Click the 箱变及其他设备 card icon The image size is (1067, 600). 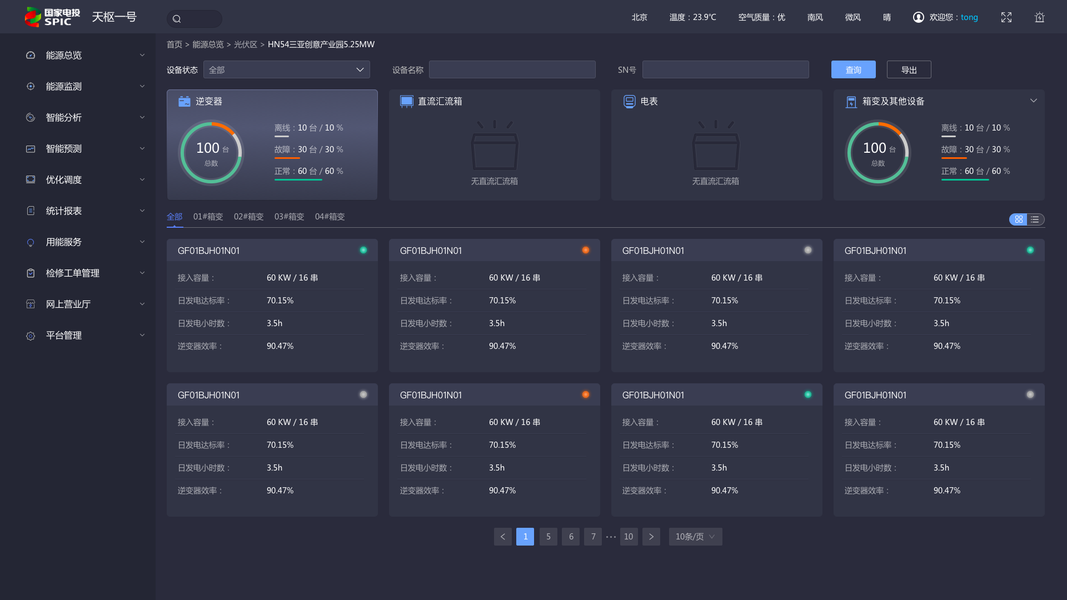[x=851, y=101]
